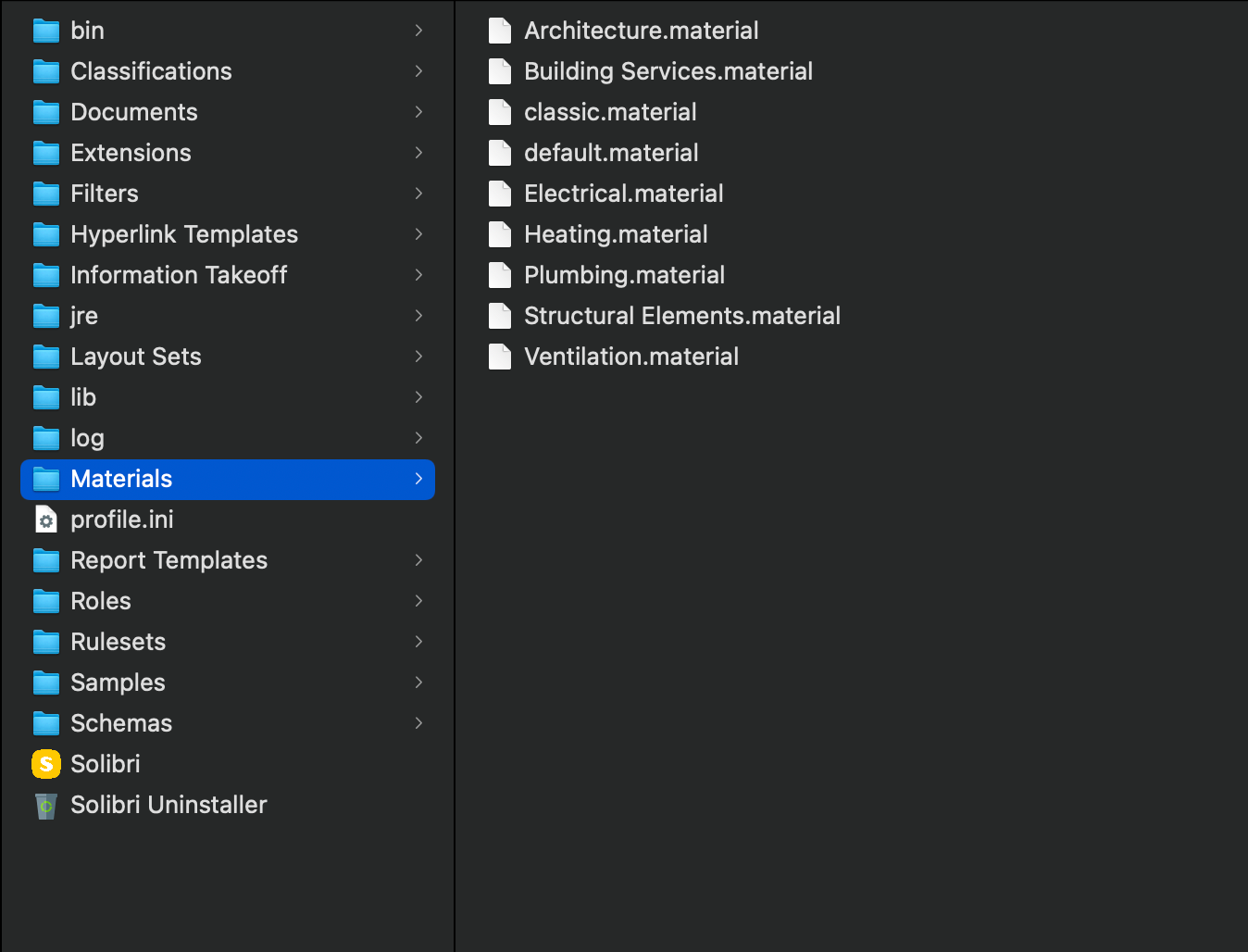Click the Heating.material file icon
The width and height of the screenshot is (1248, 952).
(500, 234)
